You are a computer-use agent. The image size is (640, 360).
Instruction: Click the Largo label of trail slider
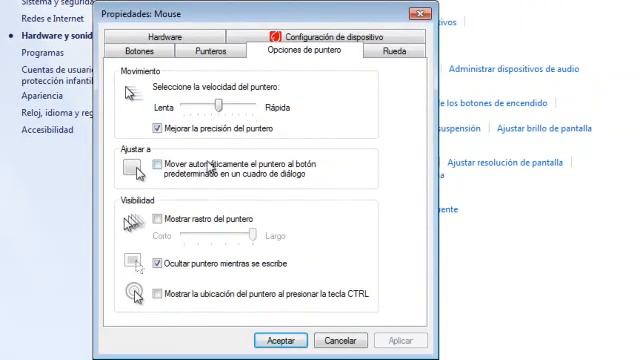(275, 236)
